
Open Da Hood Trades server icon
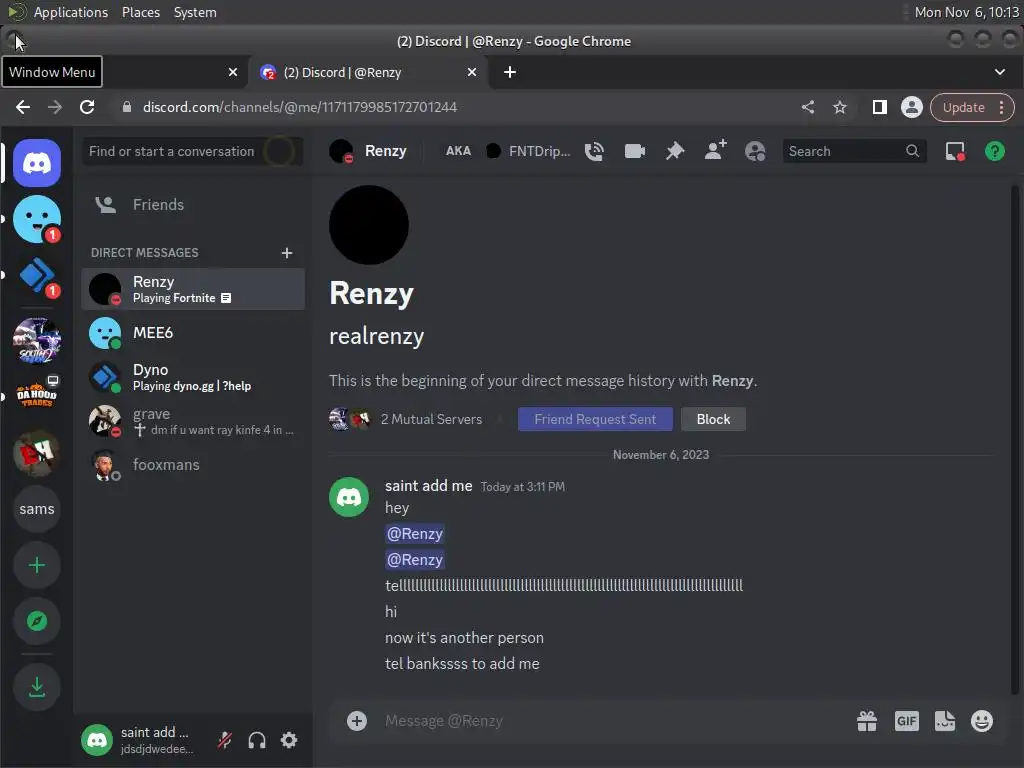[x=37, y=396]
